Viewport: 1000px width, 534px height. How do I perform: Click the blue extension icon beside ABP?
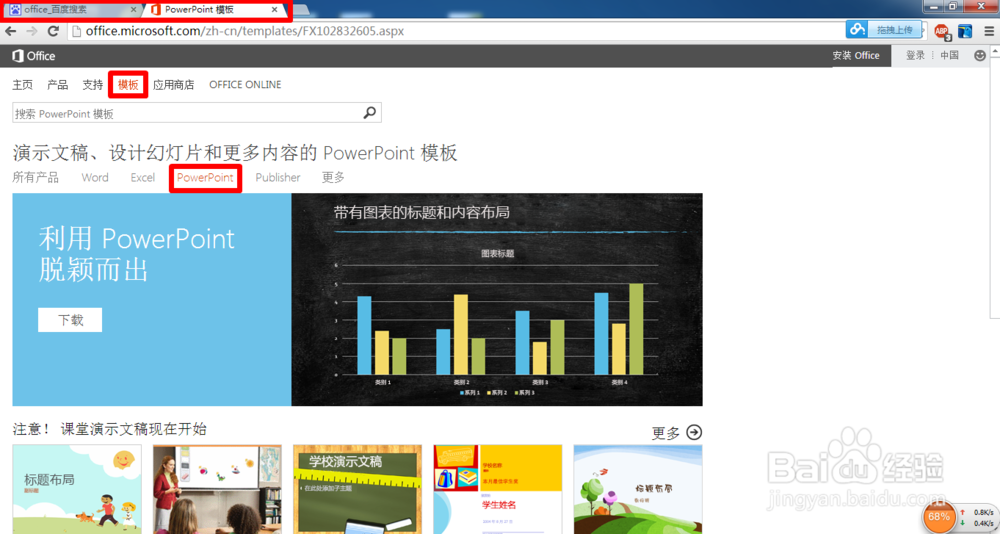pos(965,31)
